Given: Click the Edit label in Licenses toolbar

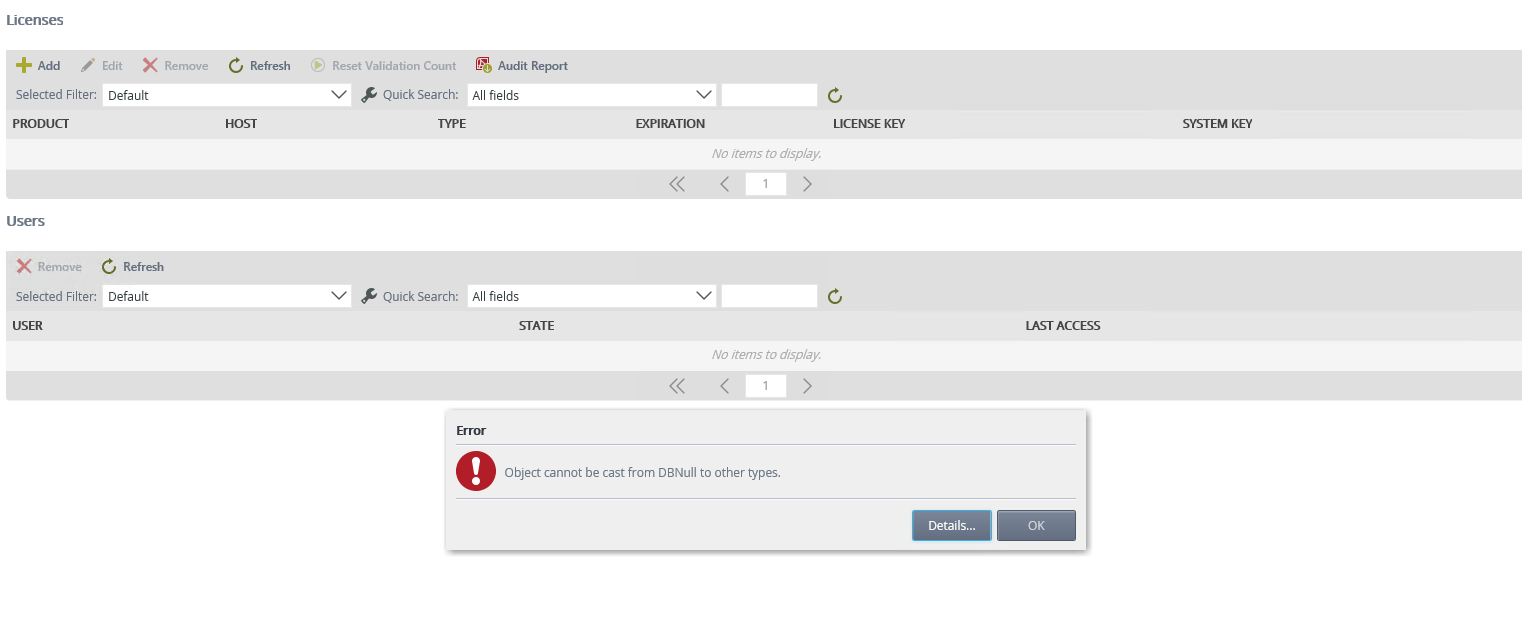Looking at the screenshot, I should click(x=112, y=66).
